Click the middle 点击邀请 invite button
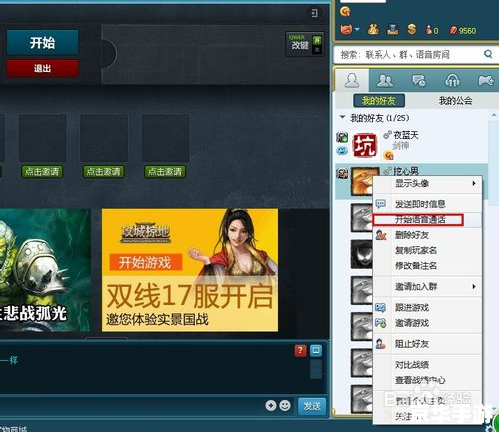 [x=103, y=172]
